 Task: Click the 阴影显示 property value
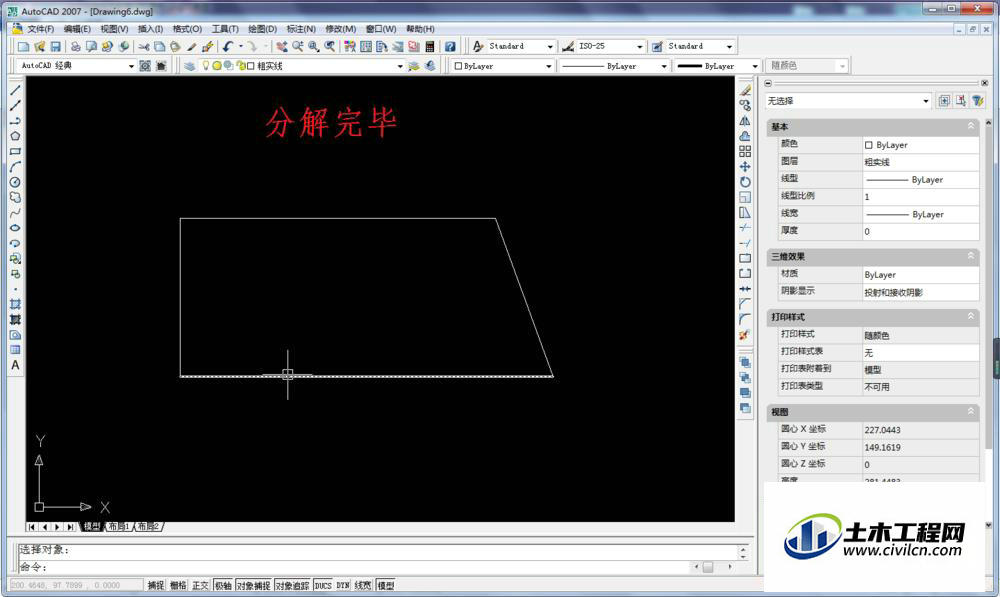click(920, 292)
